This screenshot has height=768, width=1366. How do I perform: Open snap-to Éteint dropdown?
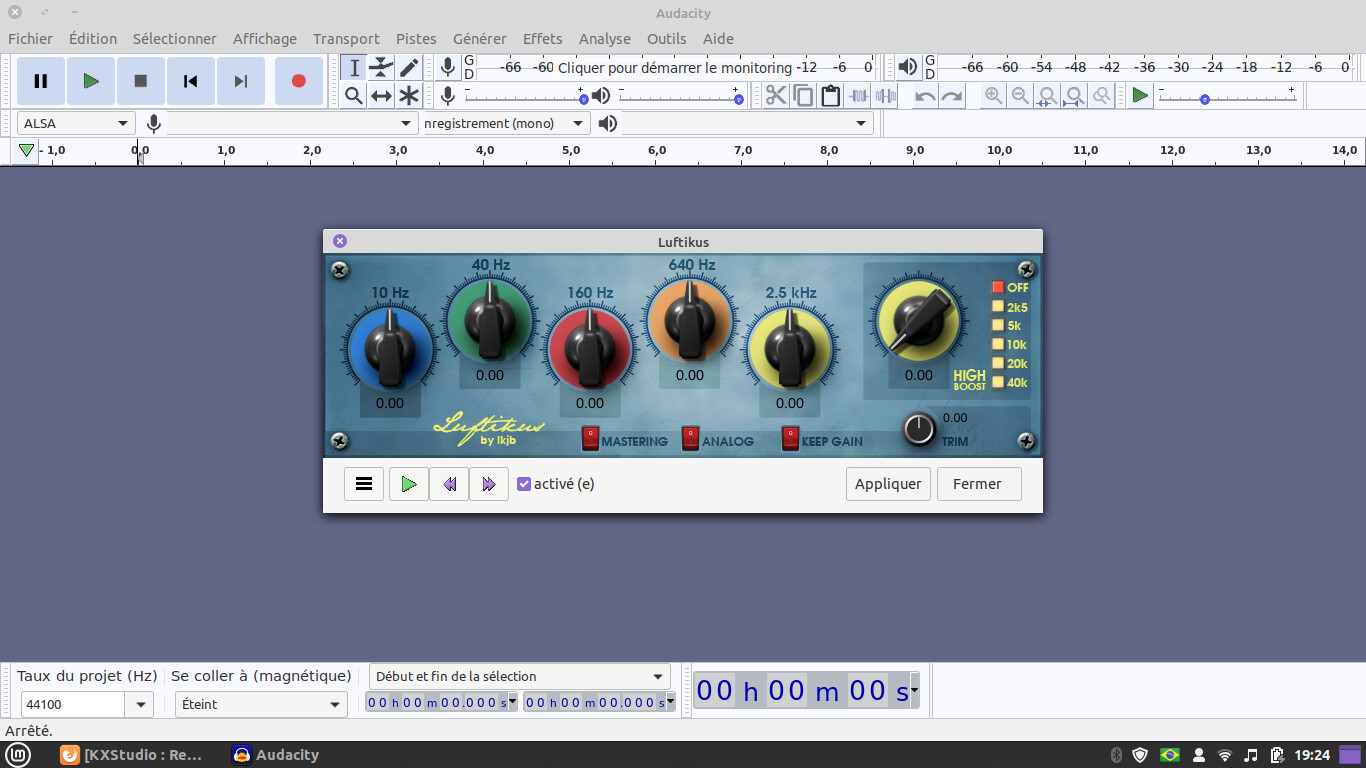pyautogui.click(x=261, y=704)
